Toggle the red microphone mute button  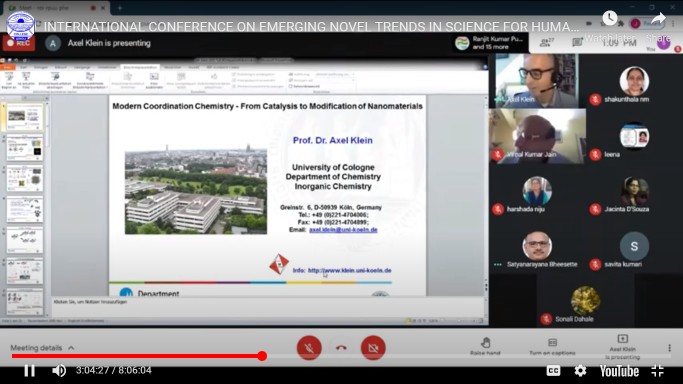click(309, 348)
